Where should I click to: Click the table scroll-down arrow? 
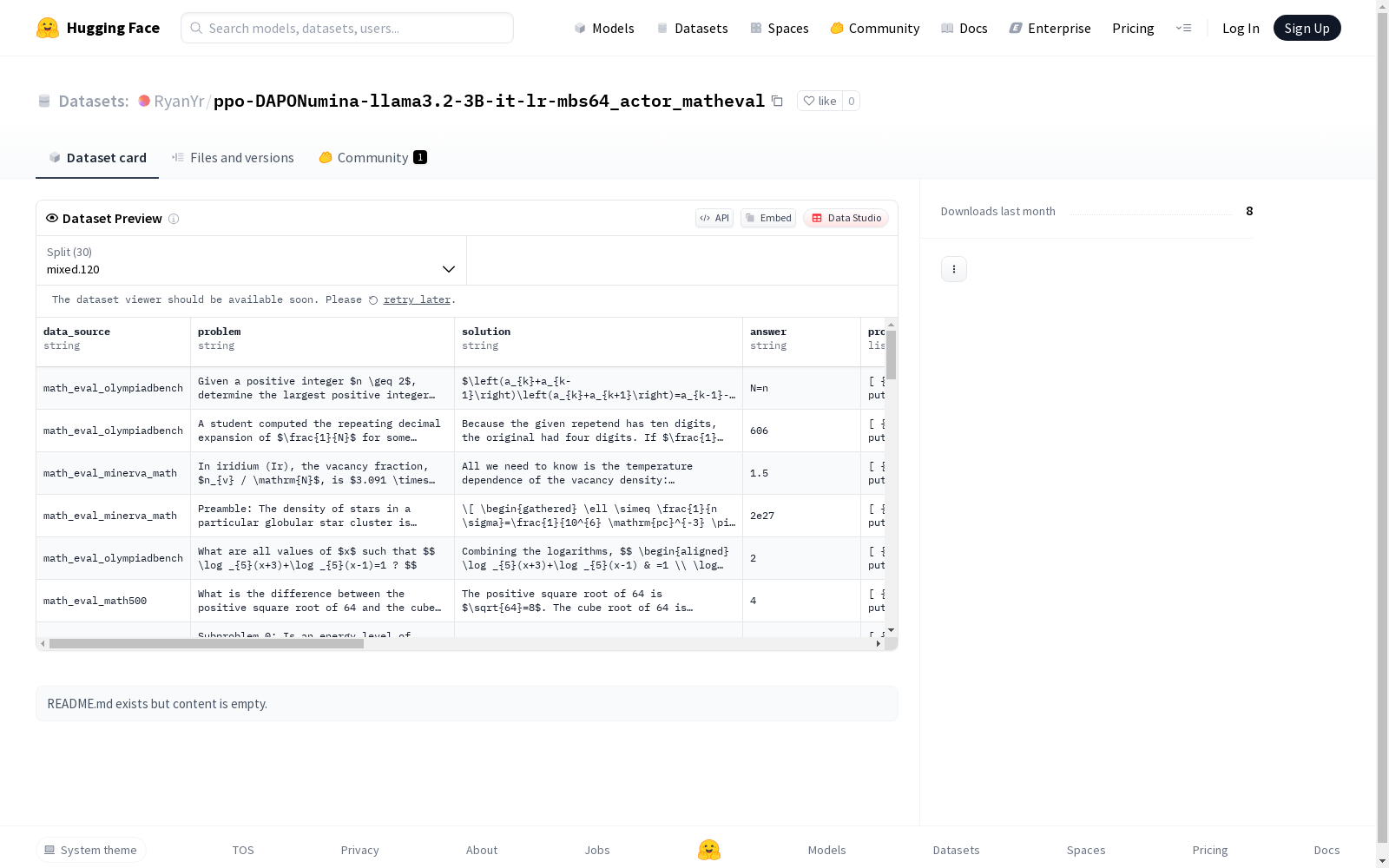891,630
